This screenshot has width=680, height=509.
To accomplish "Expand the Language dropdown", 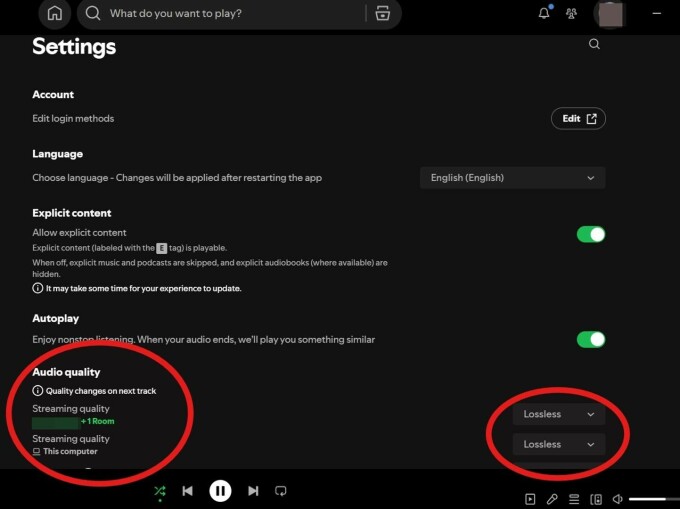I will pyautogui.click(x=512, y=178).
